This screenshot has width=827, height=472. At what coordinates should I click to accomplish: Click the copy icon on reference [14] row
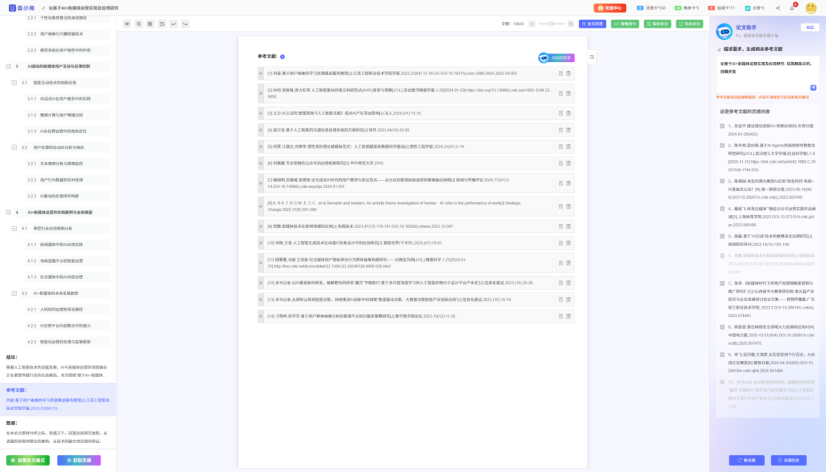pos(561,316)
